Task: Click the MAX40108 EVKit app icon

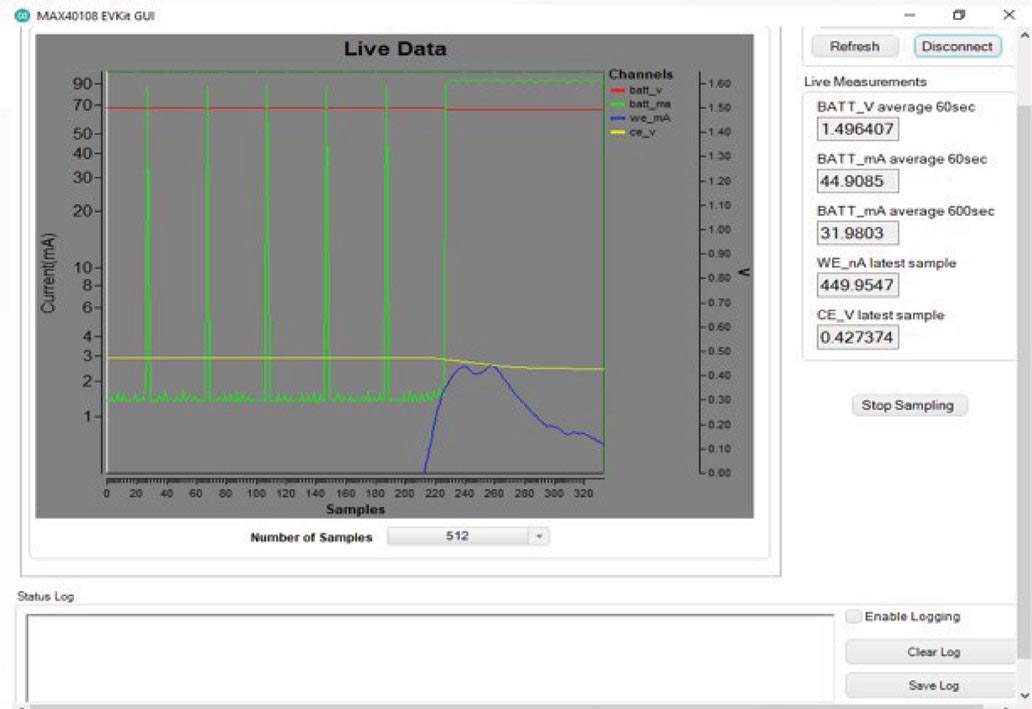Action: [x=22, y=15]
